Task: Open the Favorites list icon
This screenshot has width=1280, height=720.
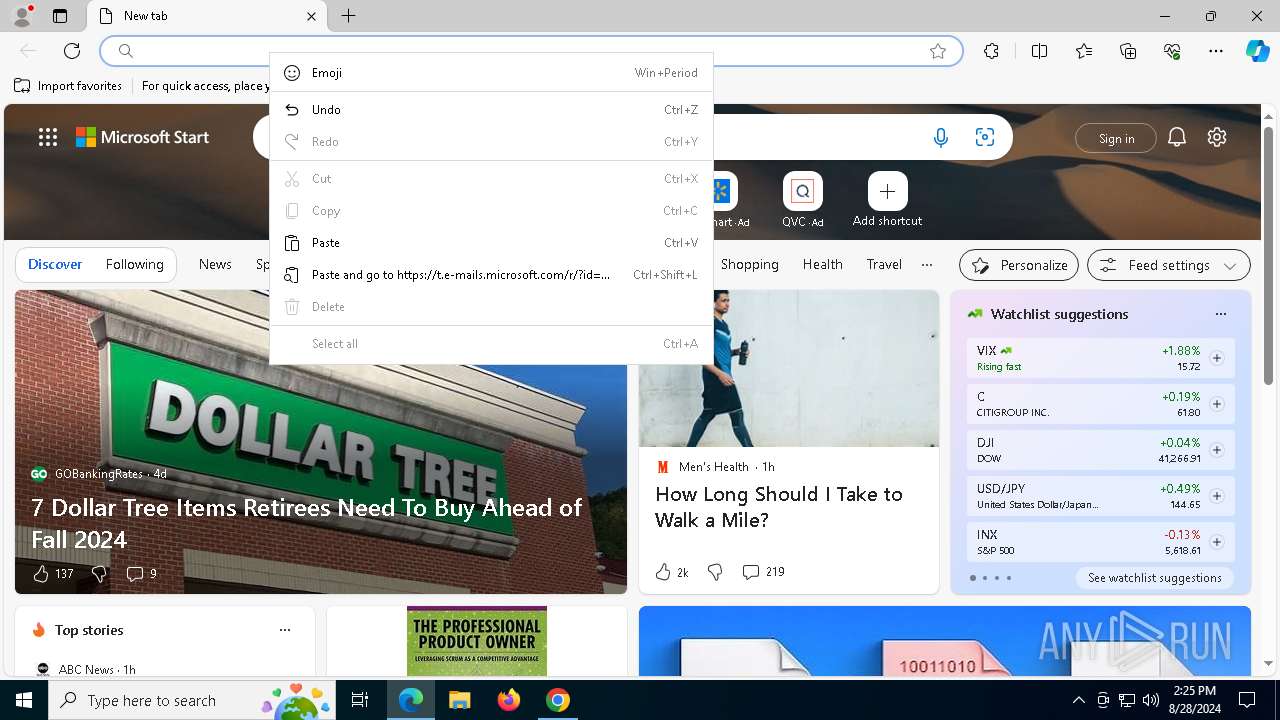Action: pyautogui.click(x=1084, y=51)
